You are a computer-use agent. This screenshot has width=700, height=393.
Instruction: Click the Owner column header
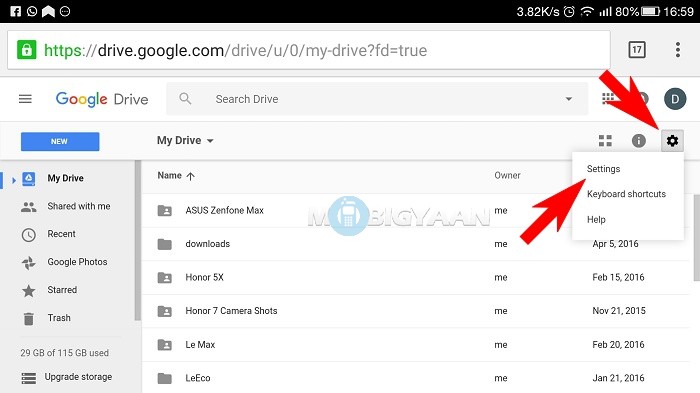507,176
